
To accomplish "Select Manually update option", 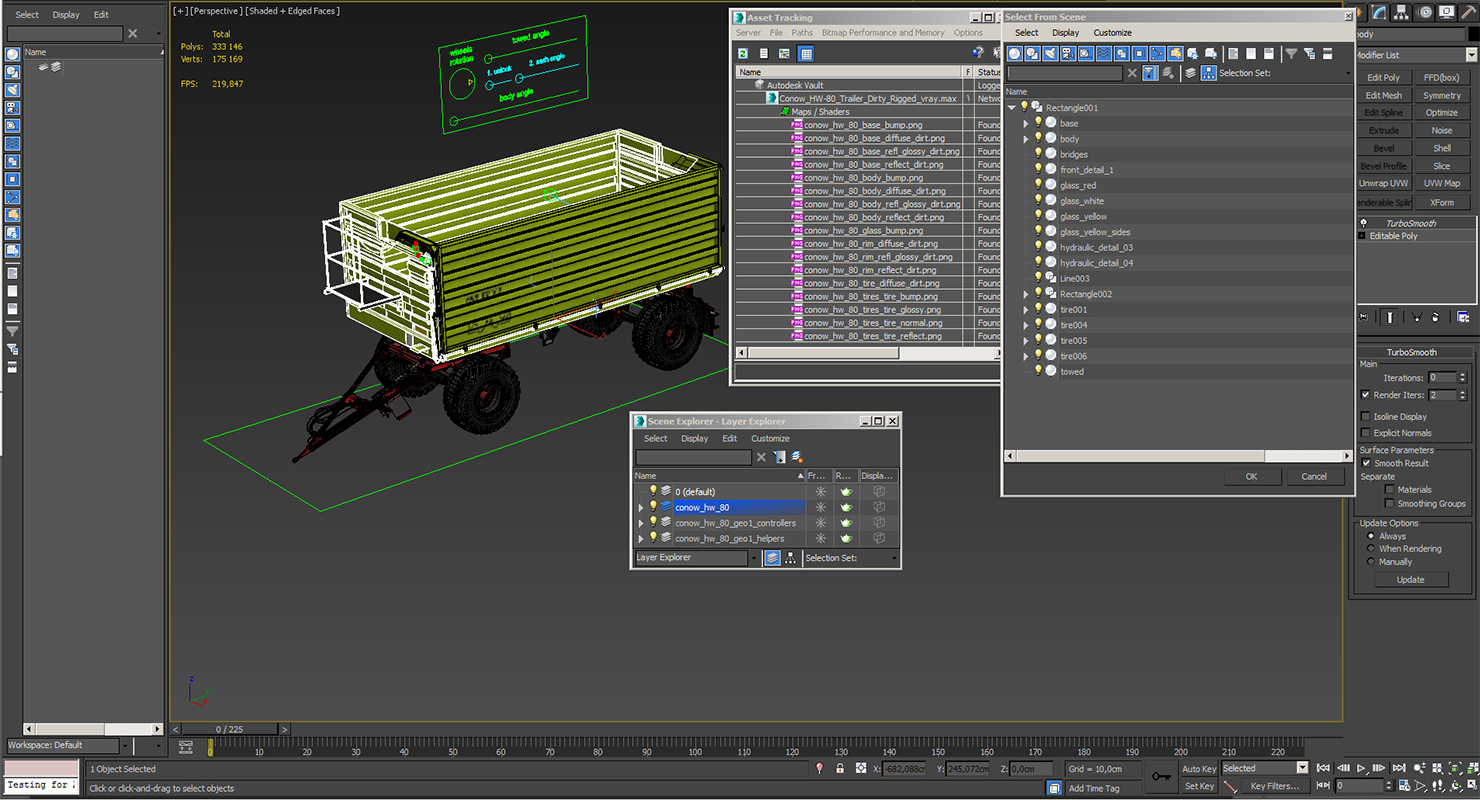I will pos(1371,562).
